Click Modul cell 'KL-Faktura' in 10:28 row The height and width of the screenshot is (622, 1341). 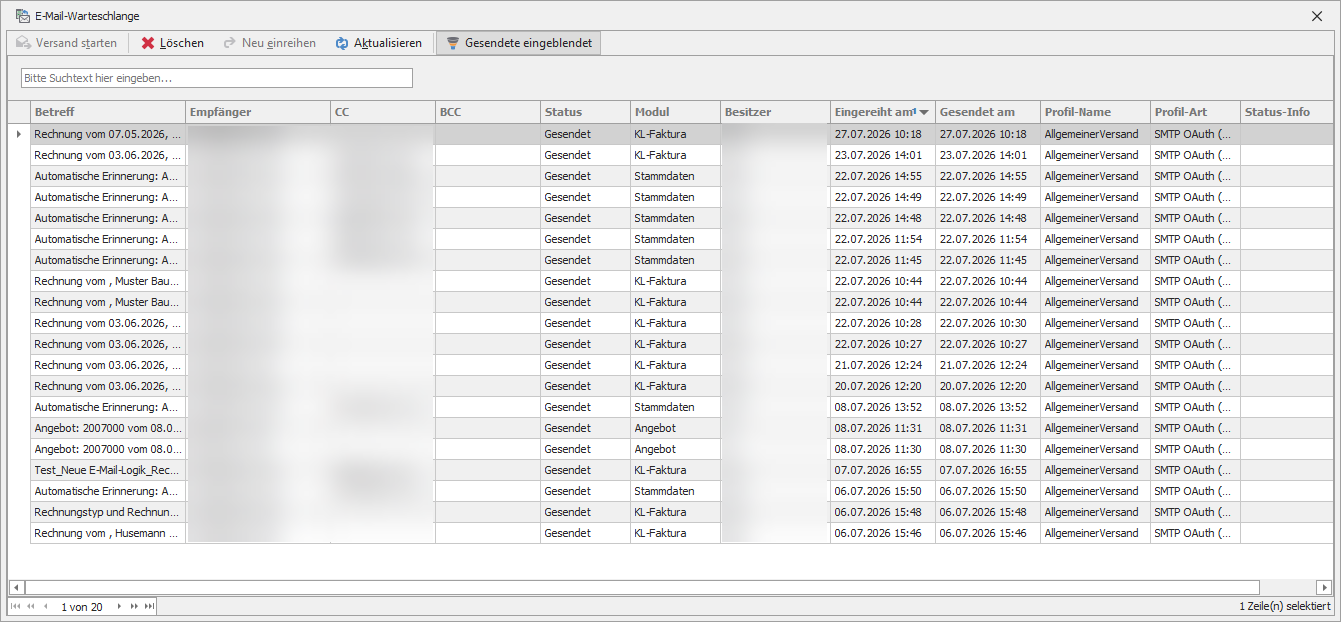tap(675, 323)
